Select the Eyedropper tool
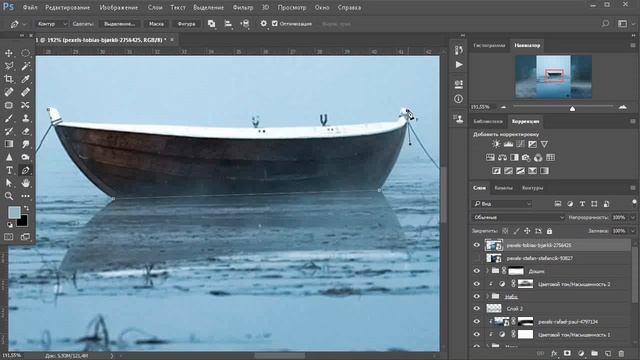The width and height of the screenshot is (640, 360). click(25, 79)
